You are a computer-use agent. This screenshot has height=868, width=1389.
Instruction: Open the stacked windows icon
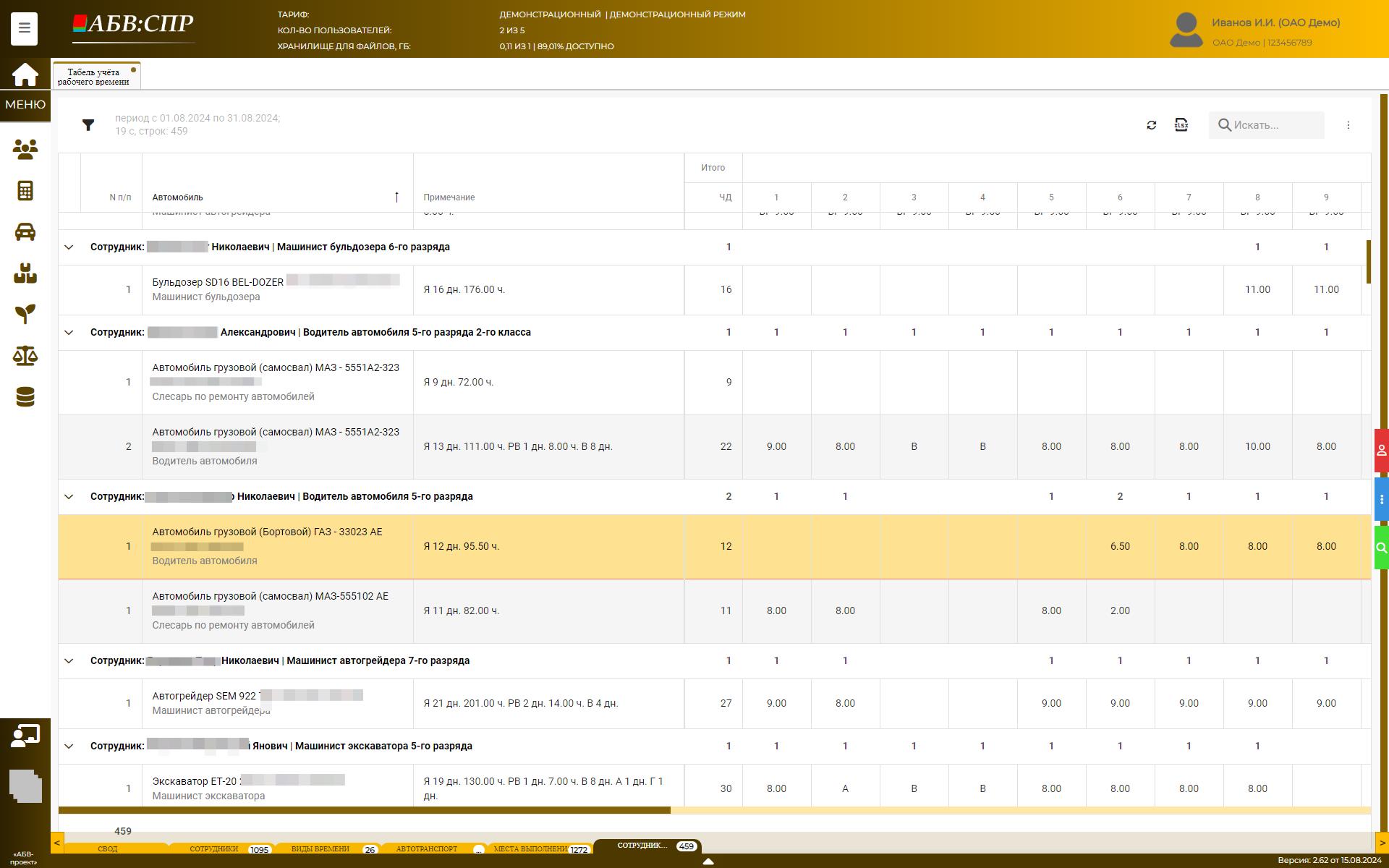(x=25, y=786)
